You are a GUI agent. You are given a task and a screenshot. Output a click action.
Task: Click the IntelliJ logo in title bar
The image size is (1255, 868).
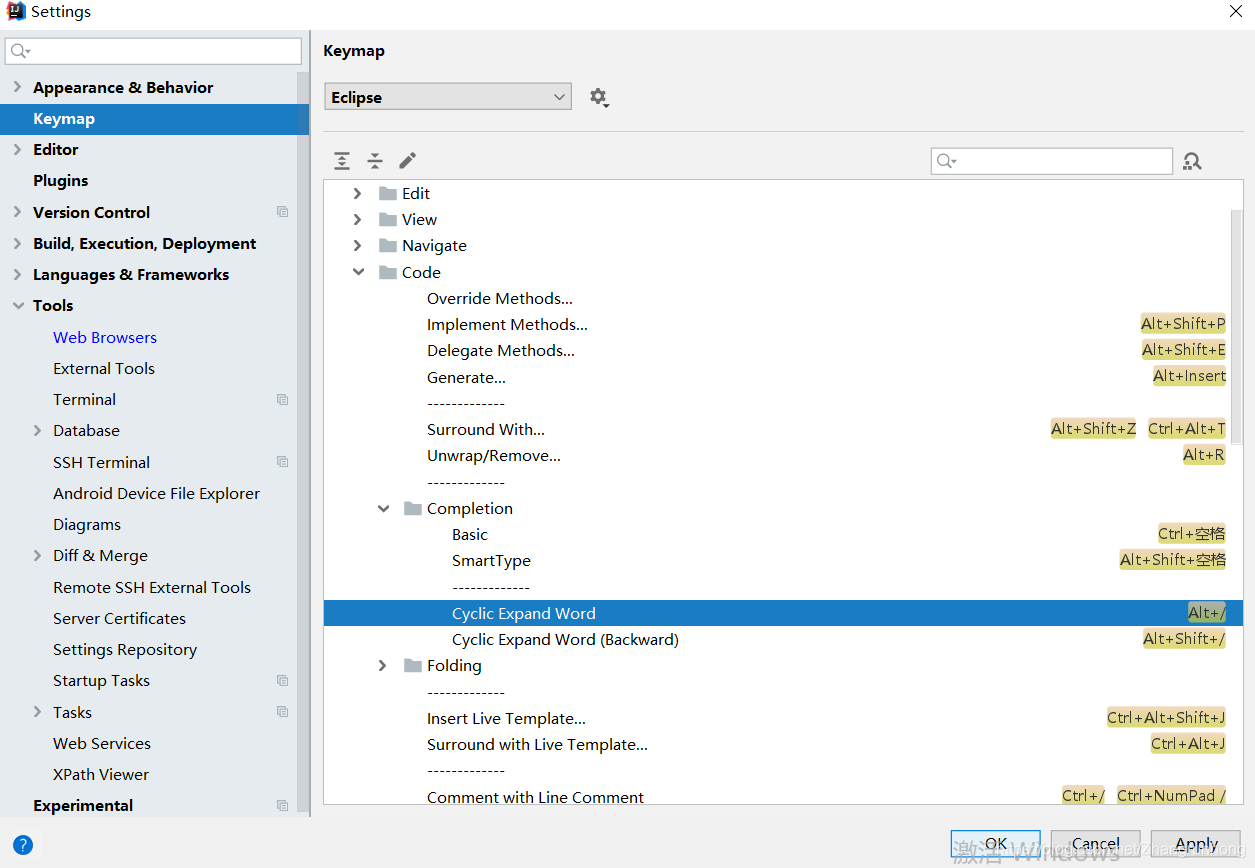pyautogui.click(x=16, y=12)
